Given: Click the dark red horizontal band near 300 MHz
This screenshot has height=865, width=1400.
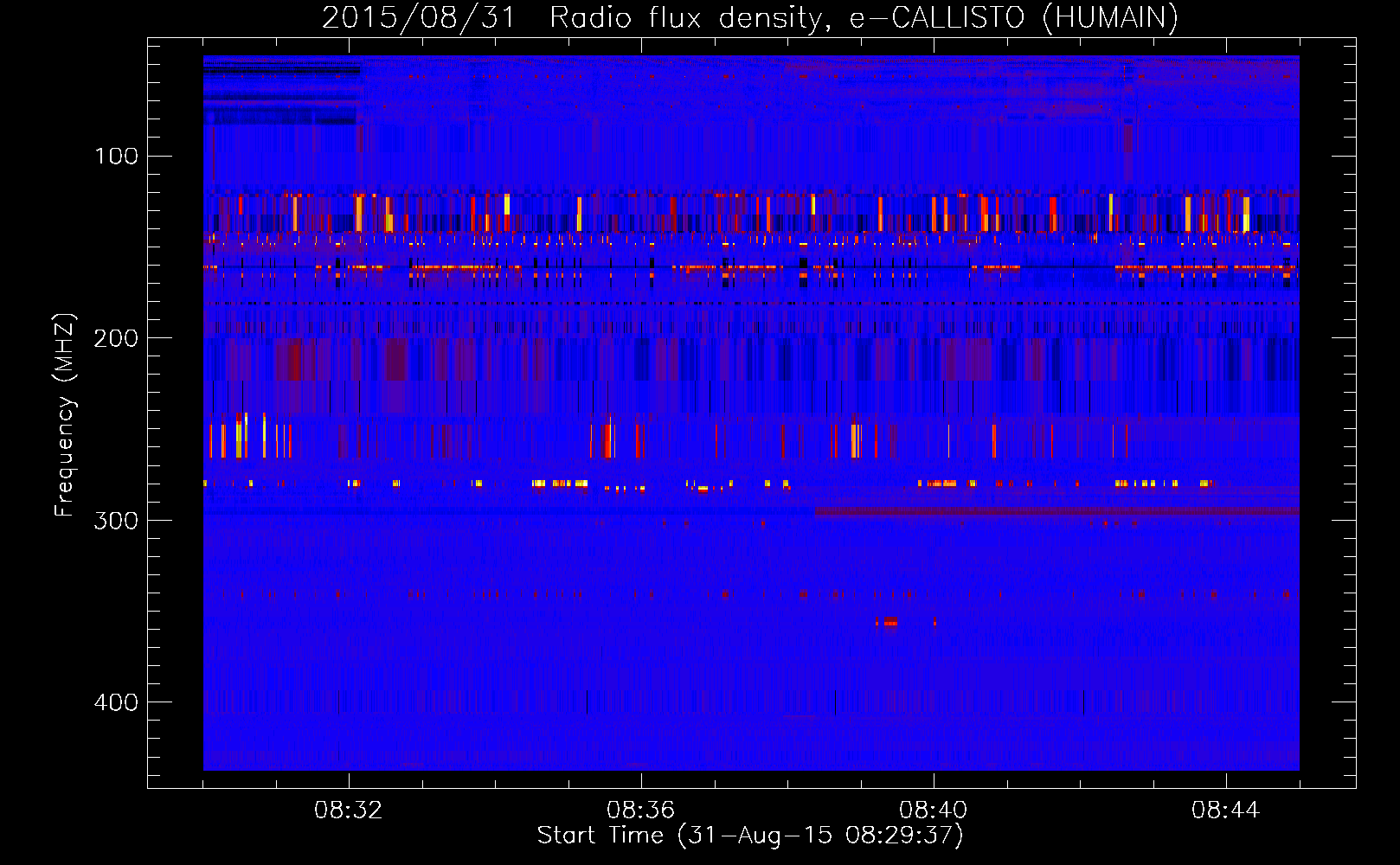Looking at the screenshot, I should point(1056,512).
